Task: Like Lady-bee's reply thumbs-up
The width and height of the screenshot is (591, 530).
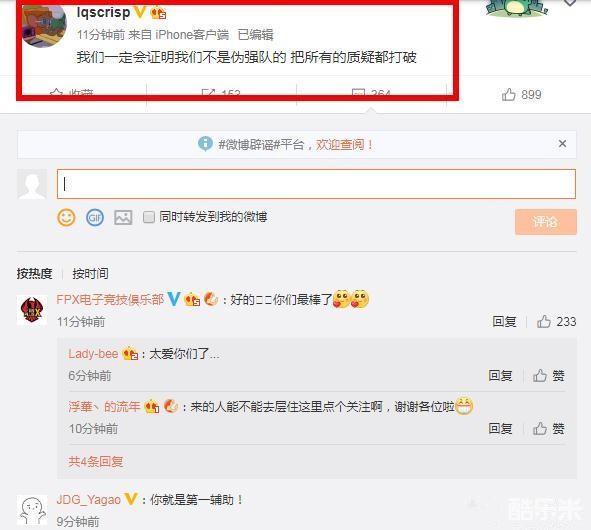Action: (x=548, y=375)
